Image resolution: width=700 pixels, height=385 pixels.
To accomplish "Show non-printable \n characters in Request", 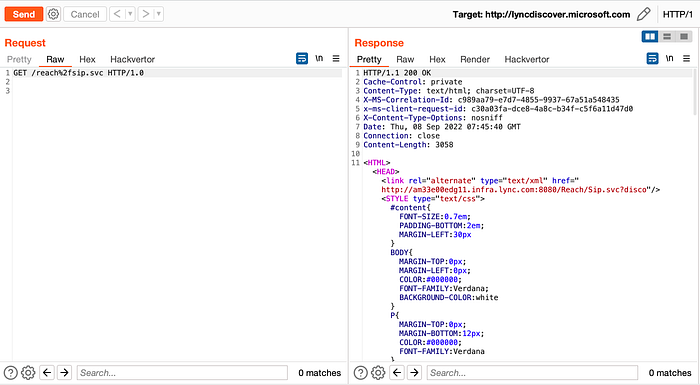I will [x=319, y=59].
